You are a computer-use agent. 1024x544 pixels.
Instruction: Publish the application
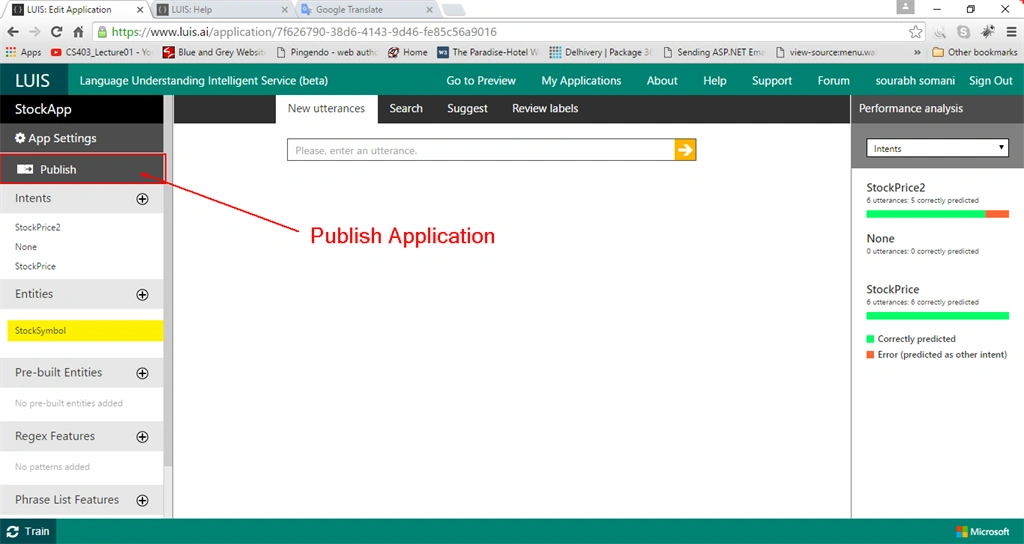(x=83, y=169)
